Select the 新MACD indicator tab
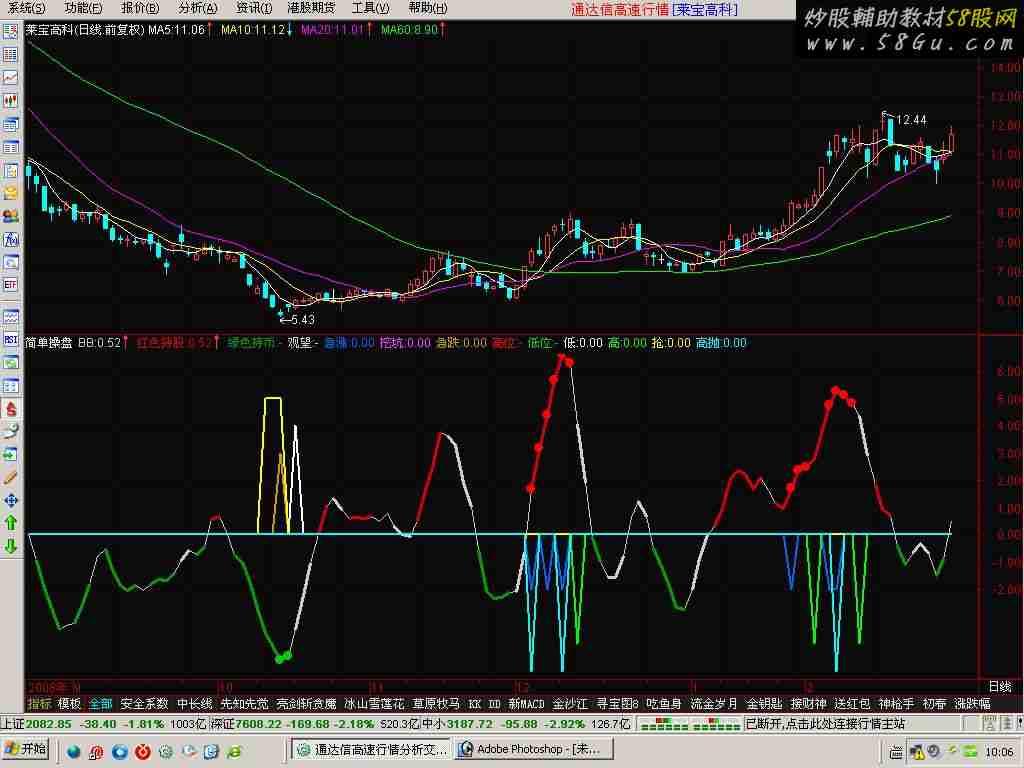 (x=526, y=703)
